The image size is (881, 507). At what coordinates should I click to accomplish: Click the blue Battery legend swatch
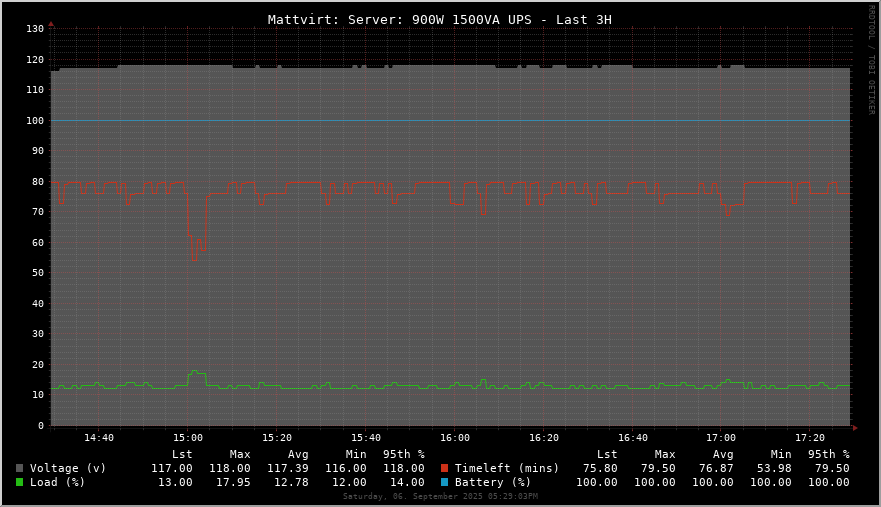click(x=444, y=482)
